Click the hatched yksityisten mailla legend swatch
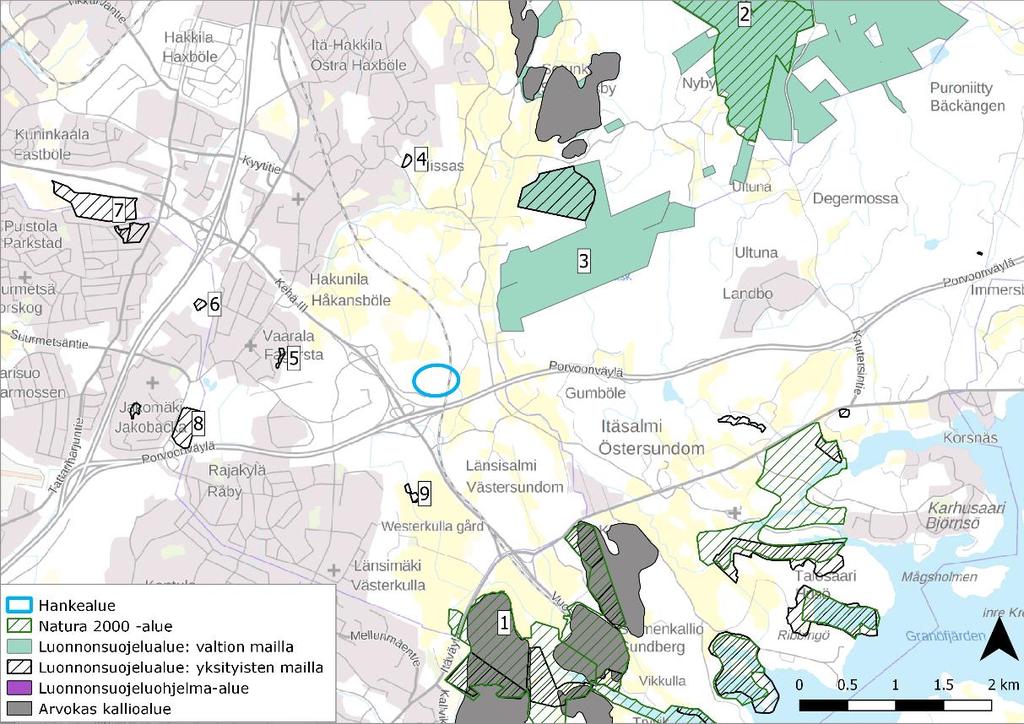 (x=19, y=667)
